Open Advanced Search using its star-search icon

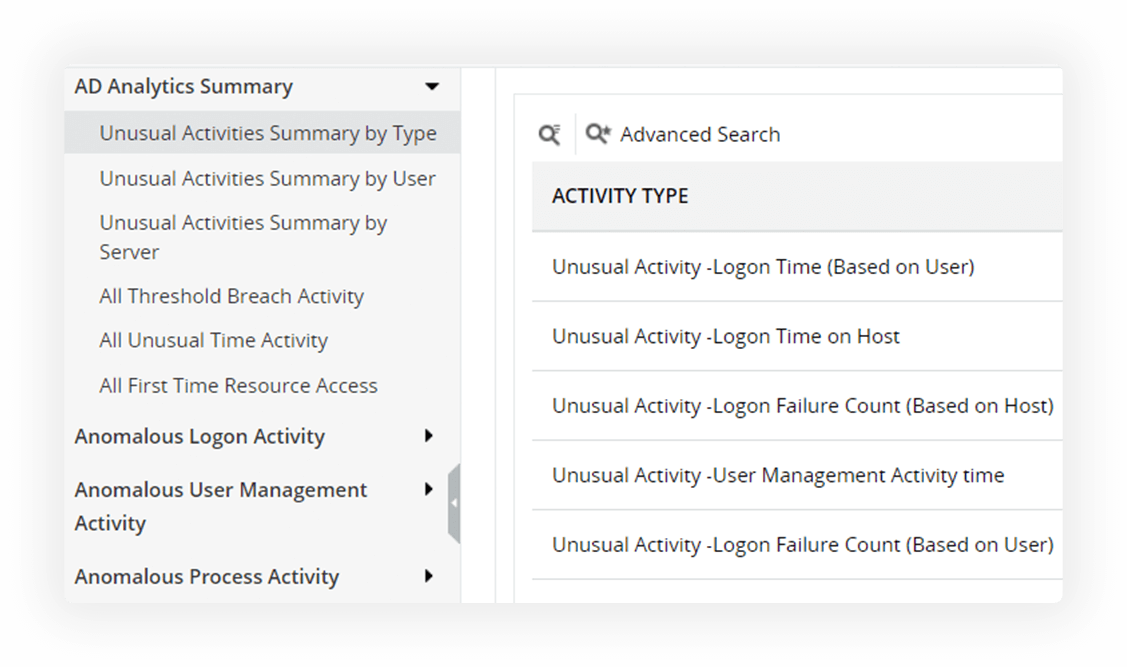pyautogui.click(x=598, y=133)
